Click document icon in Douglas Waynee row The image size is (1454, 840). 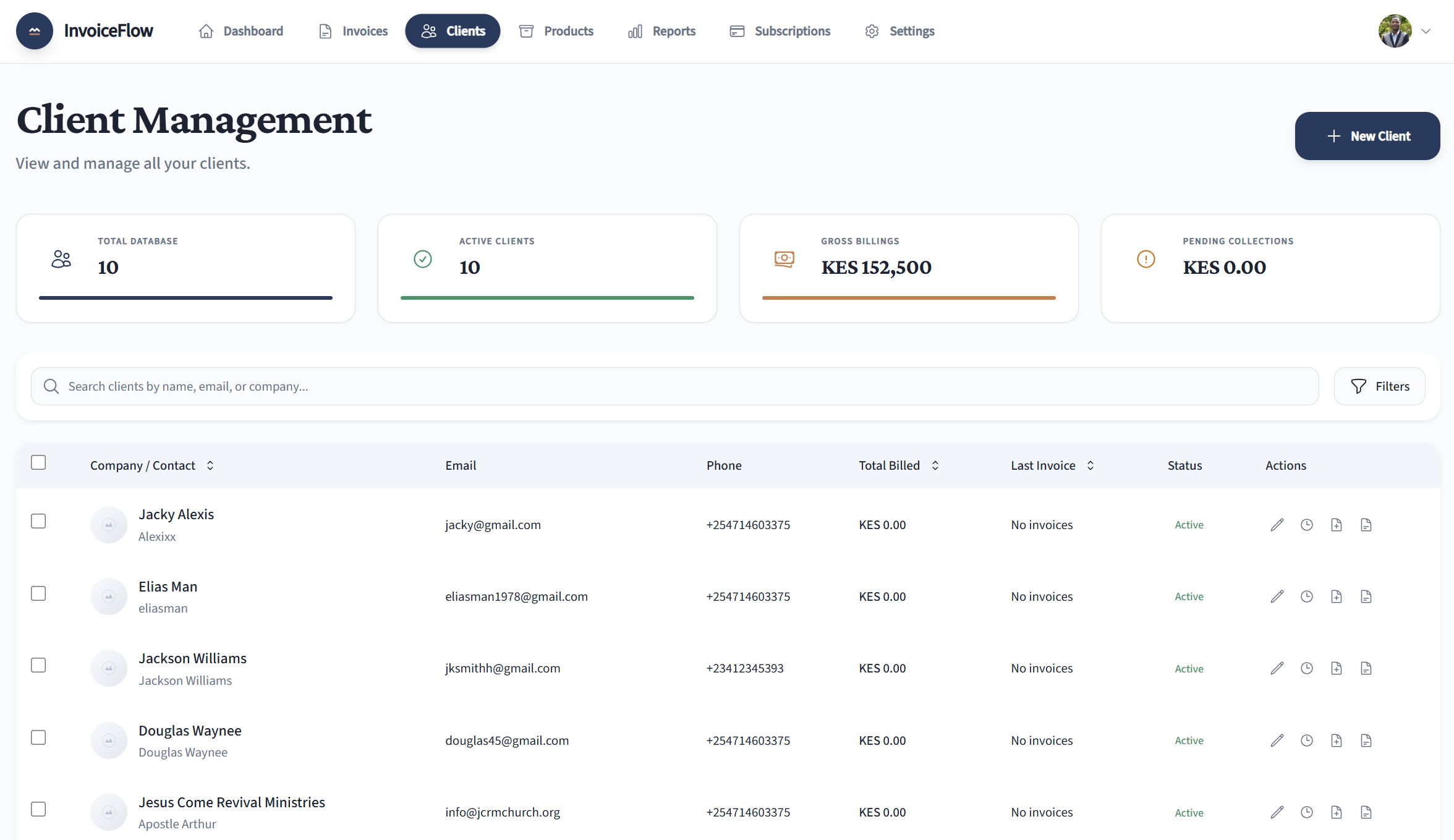pos(1366,740)
